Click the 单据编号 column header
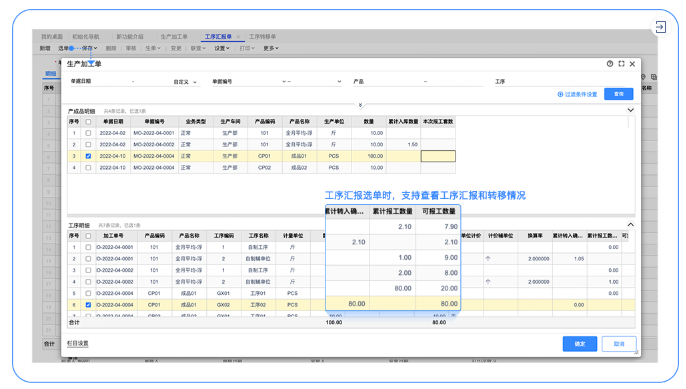 click(154, 122)
